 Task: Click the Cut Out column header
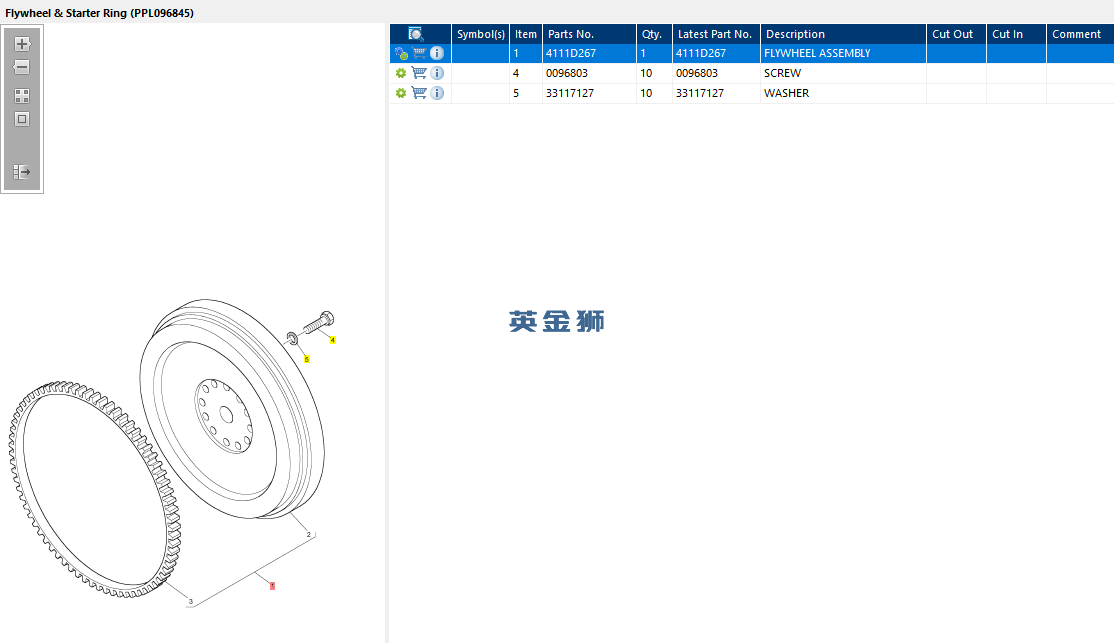(956, 34)
